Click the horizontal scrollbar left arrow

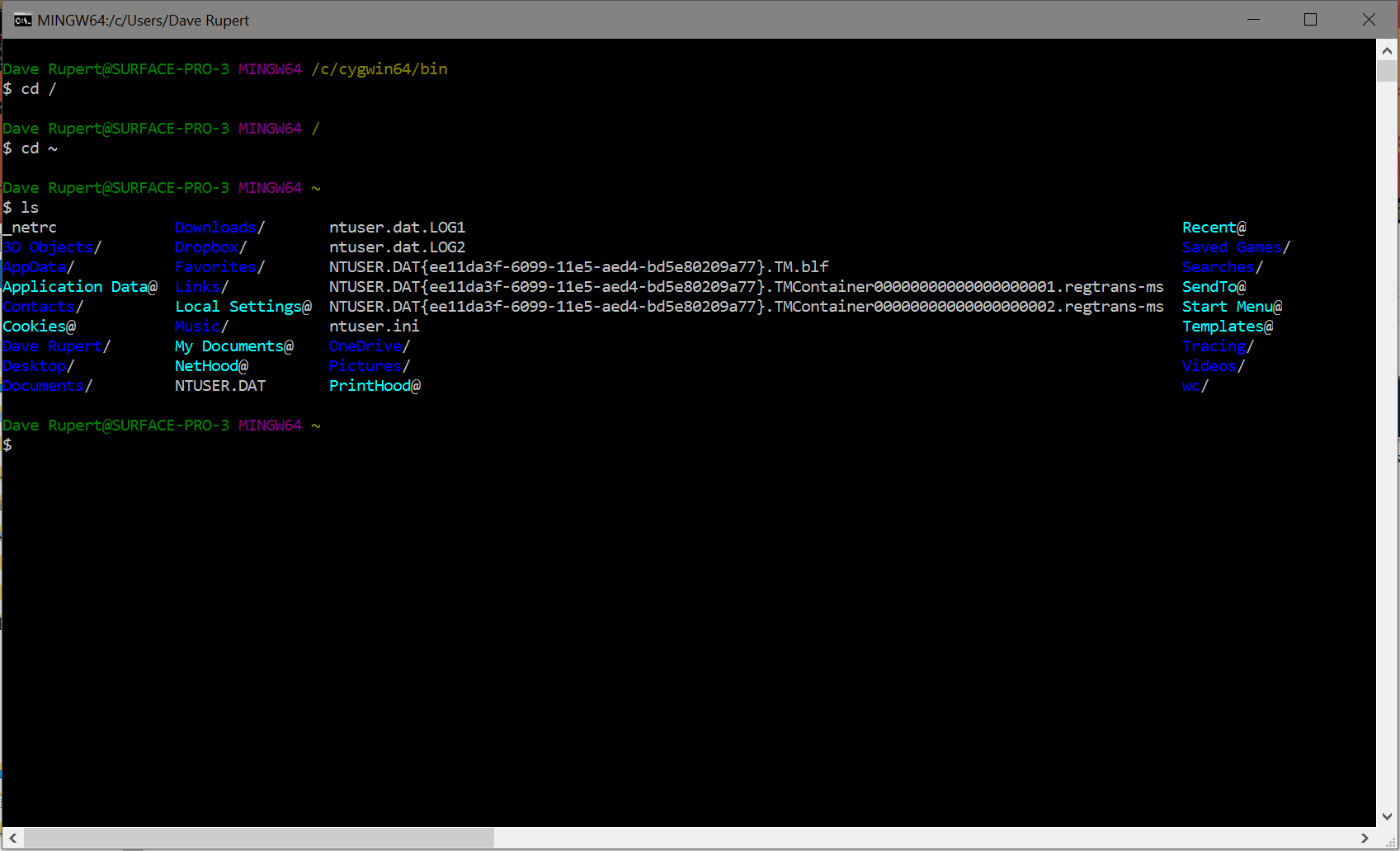[12, 838]
